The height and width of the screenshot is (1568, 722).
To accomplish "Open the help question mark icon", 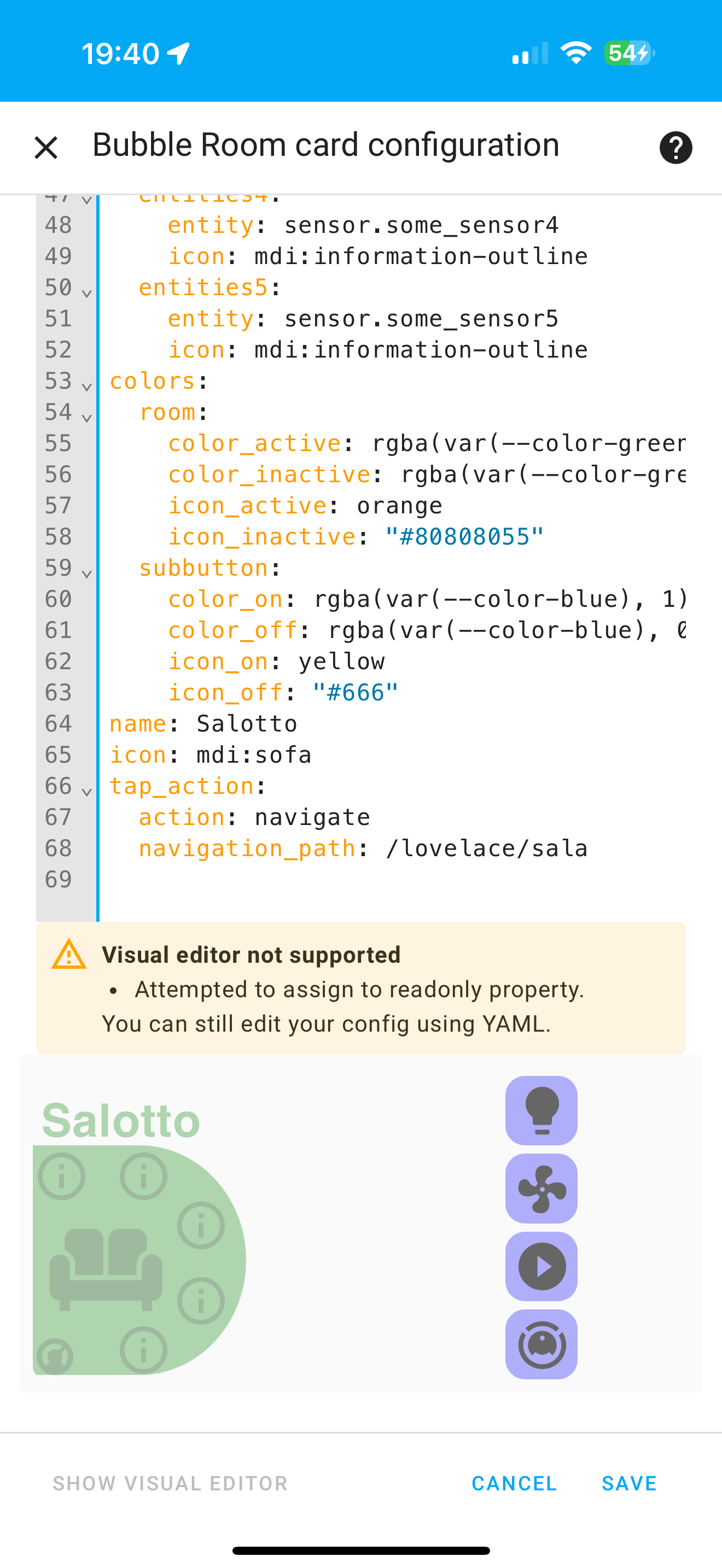I will pyautogui.click(x=676, y=147).
